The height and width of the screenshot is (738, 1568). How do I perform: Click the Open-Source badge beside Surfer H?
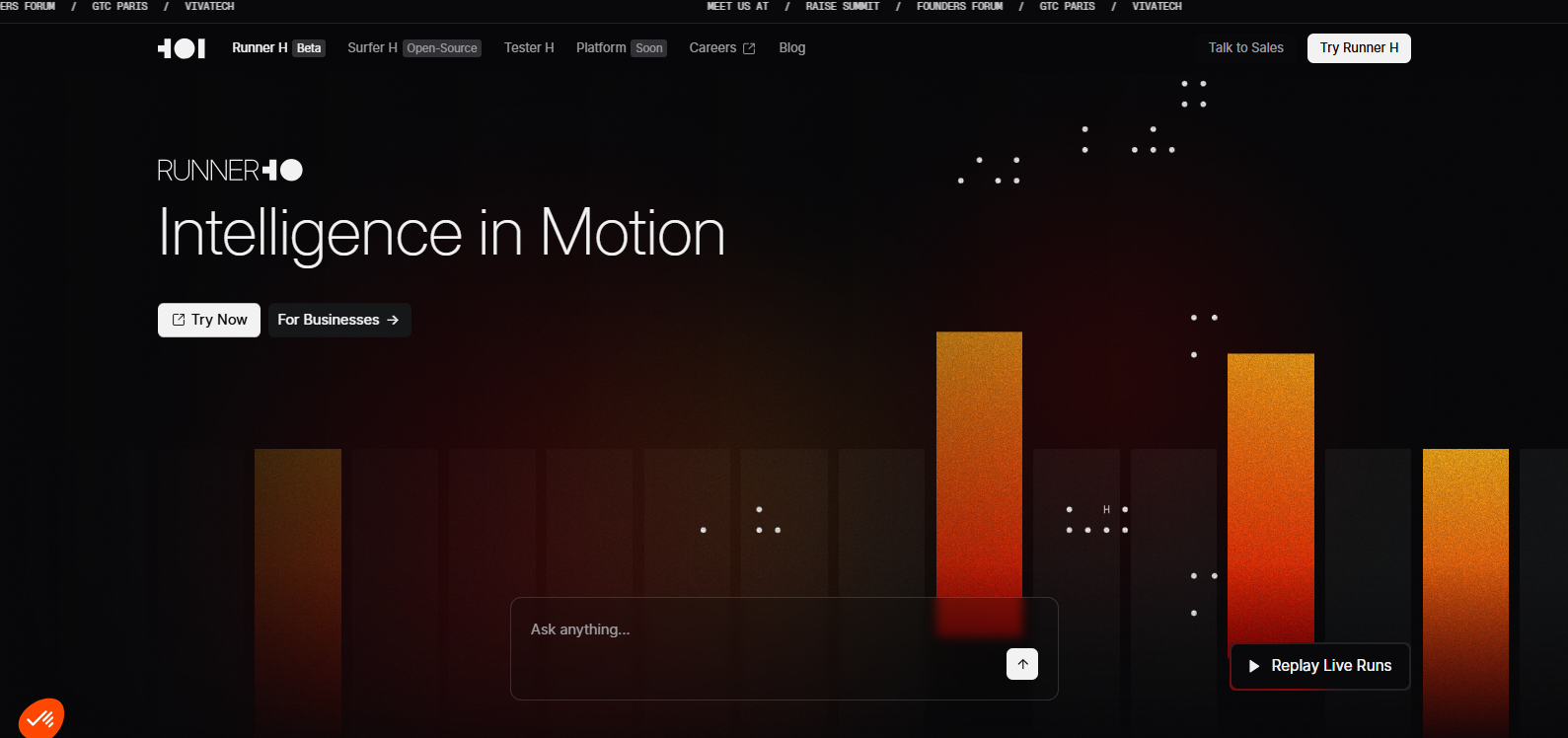442,48
